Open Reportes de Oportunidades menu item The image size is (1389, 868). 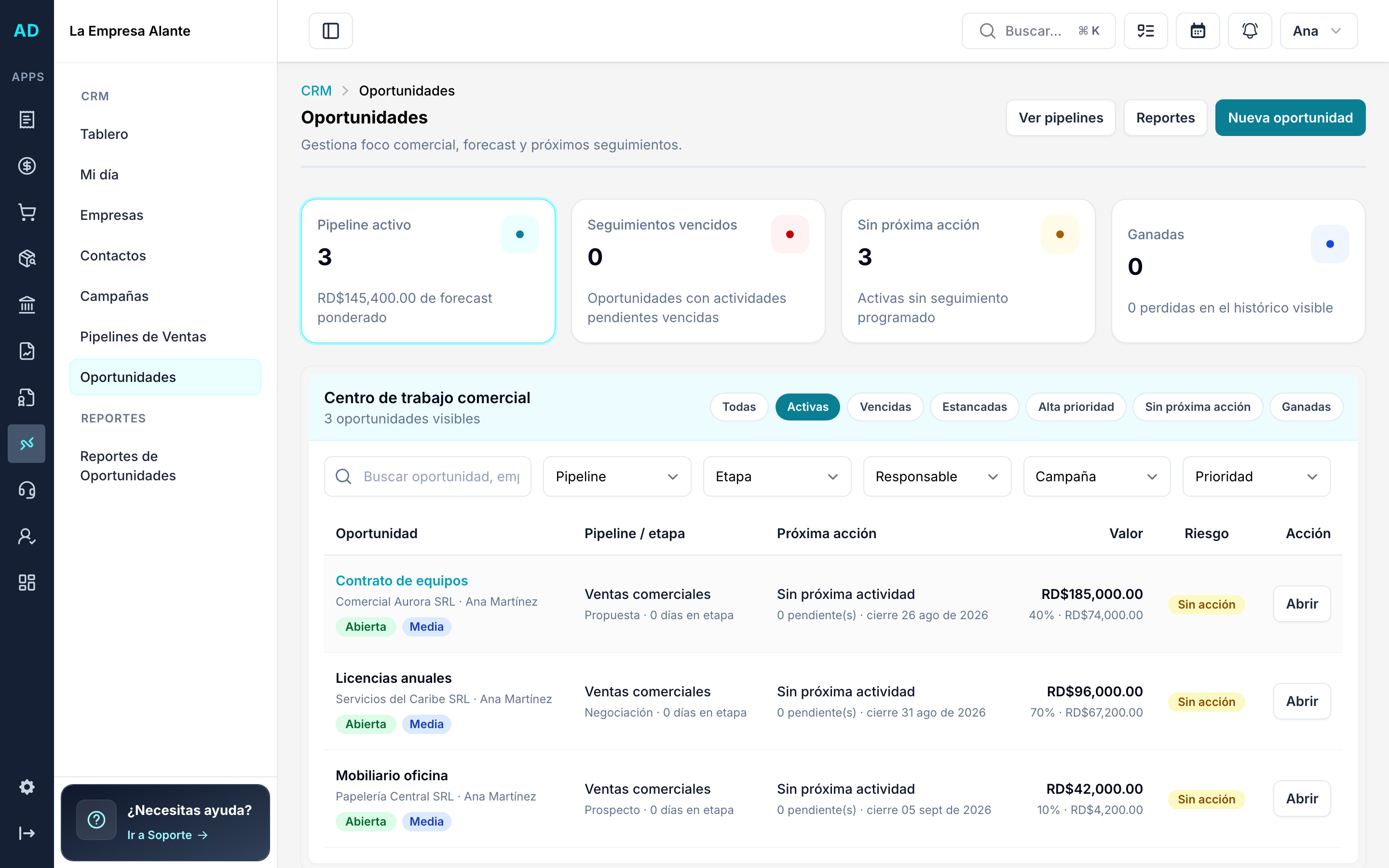pyautogui.click(x=165, y=466)
